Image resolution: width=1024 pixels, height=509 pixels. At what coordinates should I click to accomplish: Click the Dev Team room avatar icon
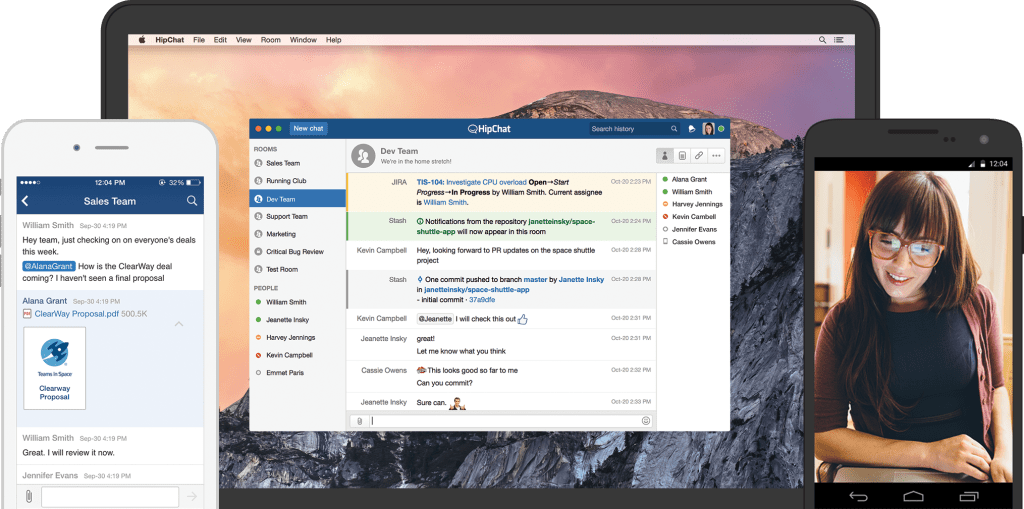click(x=363, y=156)
